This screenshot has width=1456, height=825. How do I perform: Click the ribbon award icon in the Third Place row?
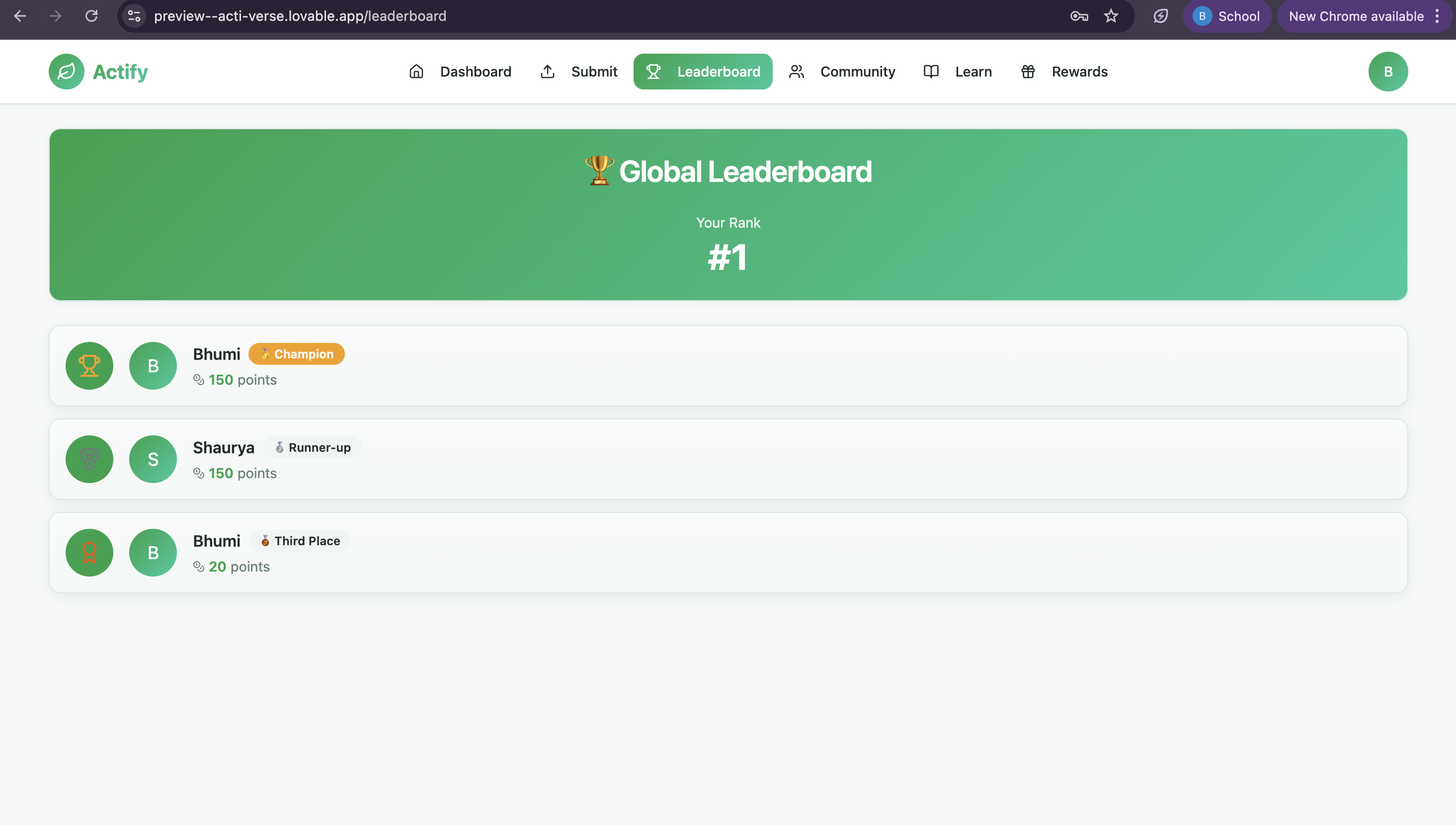click(89, 553)
